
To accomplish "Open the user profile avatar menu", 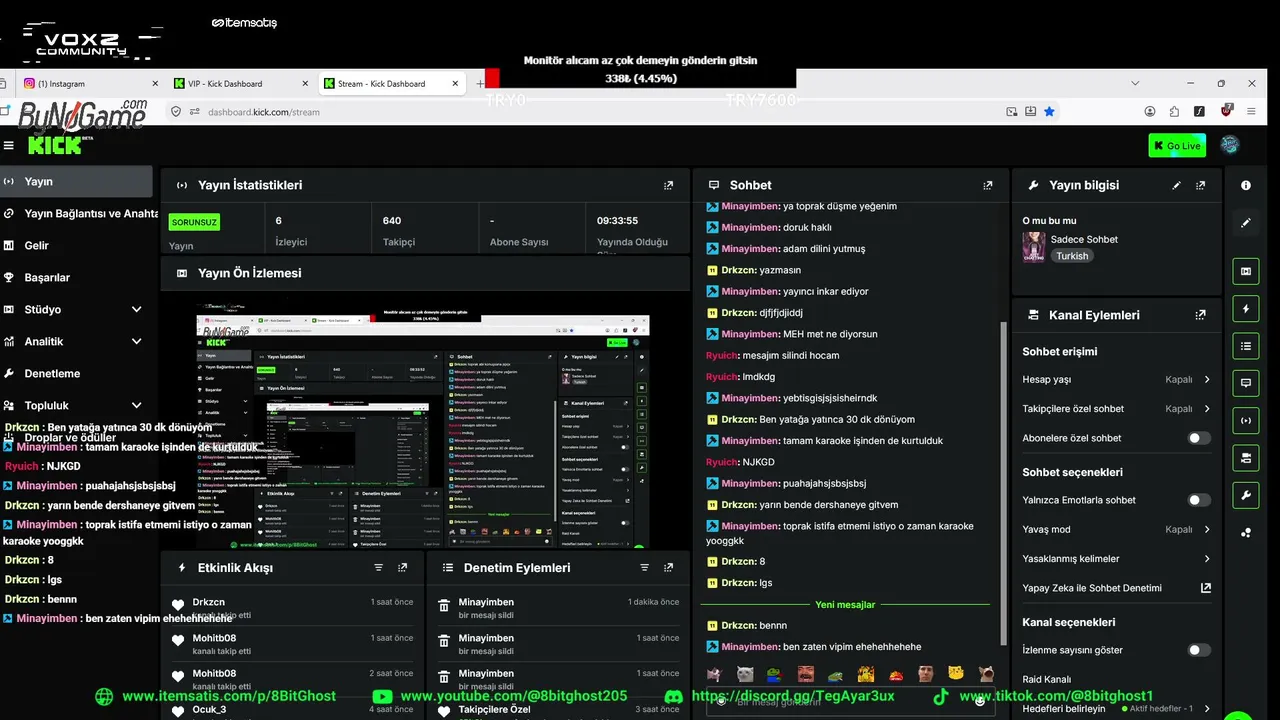I will (1231, 146).
